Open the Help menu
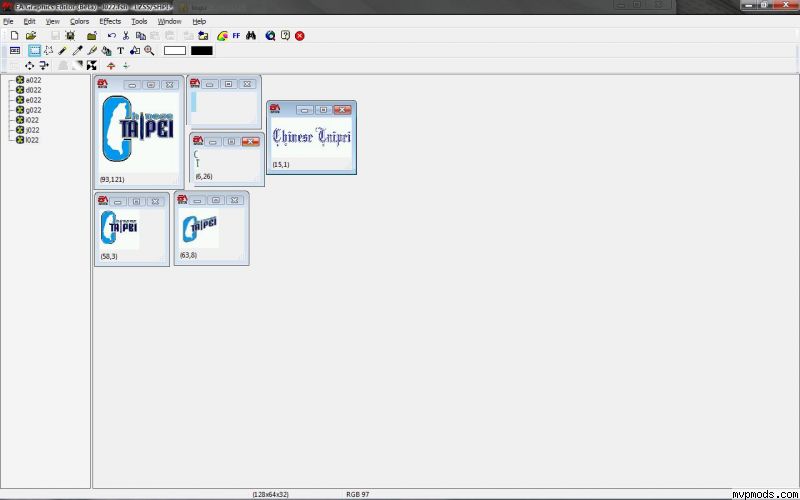 [x=199, y=21]
